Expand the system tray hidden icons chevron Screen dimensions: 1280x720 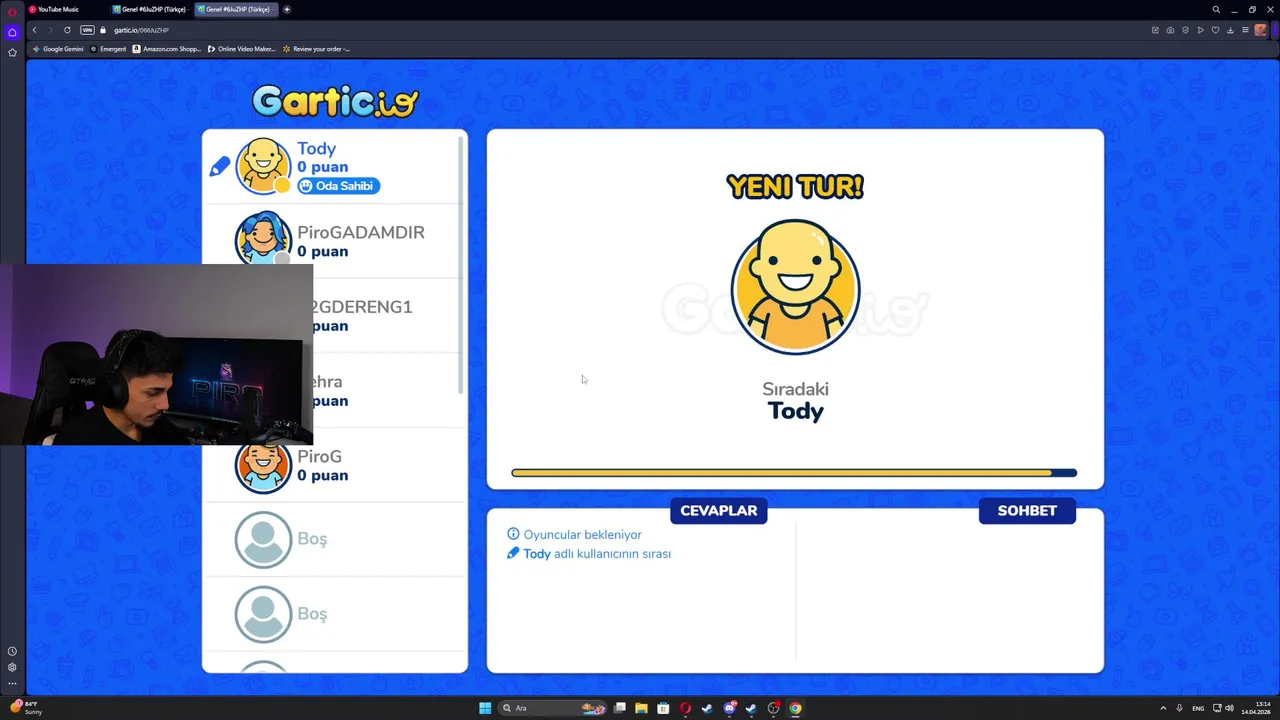click(1163, 708)
